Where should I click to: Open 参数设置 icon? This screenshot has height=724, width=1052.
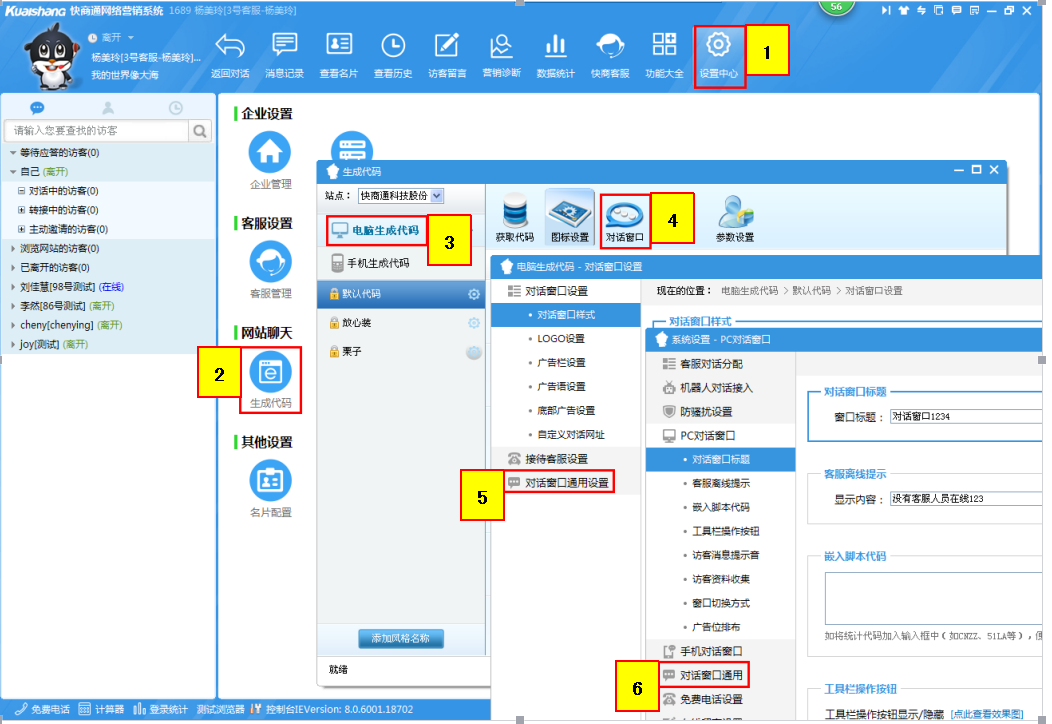pos(735,219)
